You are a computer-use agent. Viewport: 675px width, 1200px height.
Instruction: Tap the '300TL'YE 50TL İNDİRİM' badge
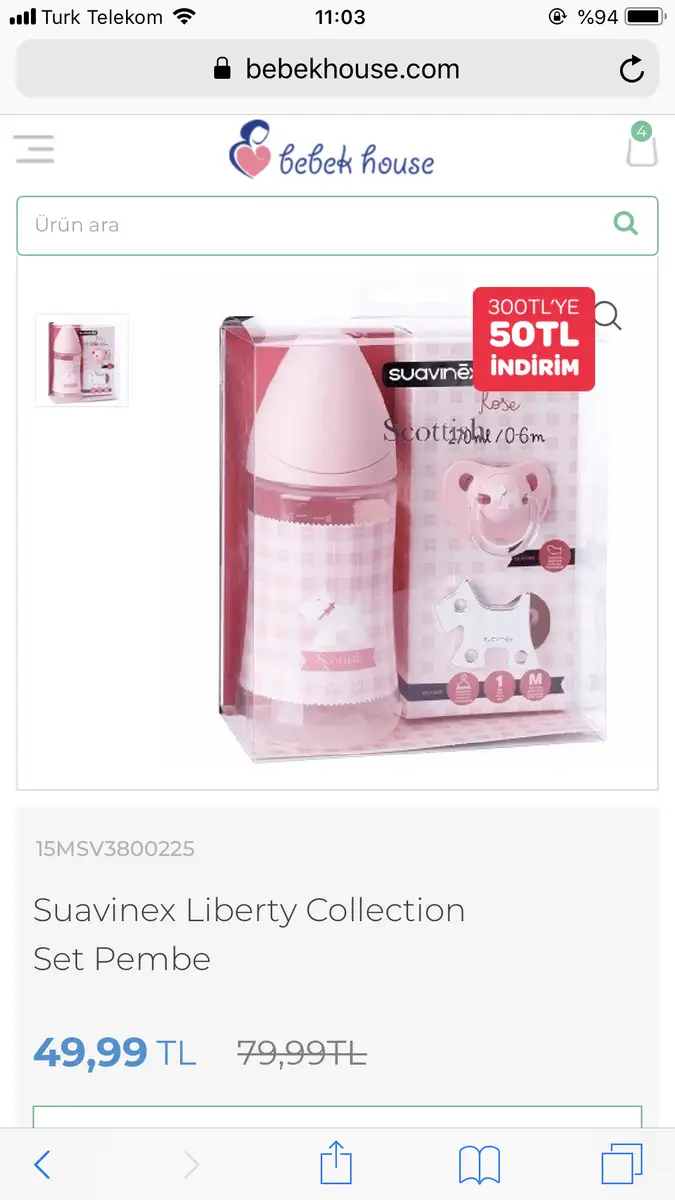[x=534, y=339]
